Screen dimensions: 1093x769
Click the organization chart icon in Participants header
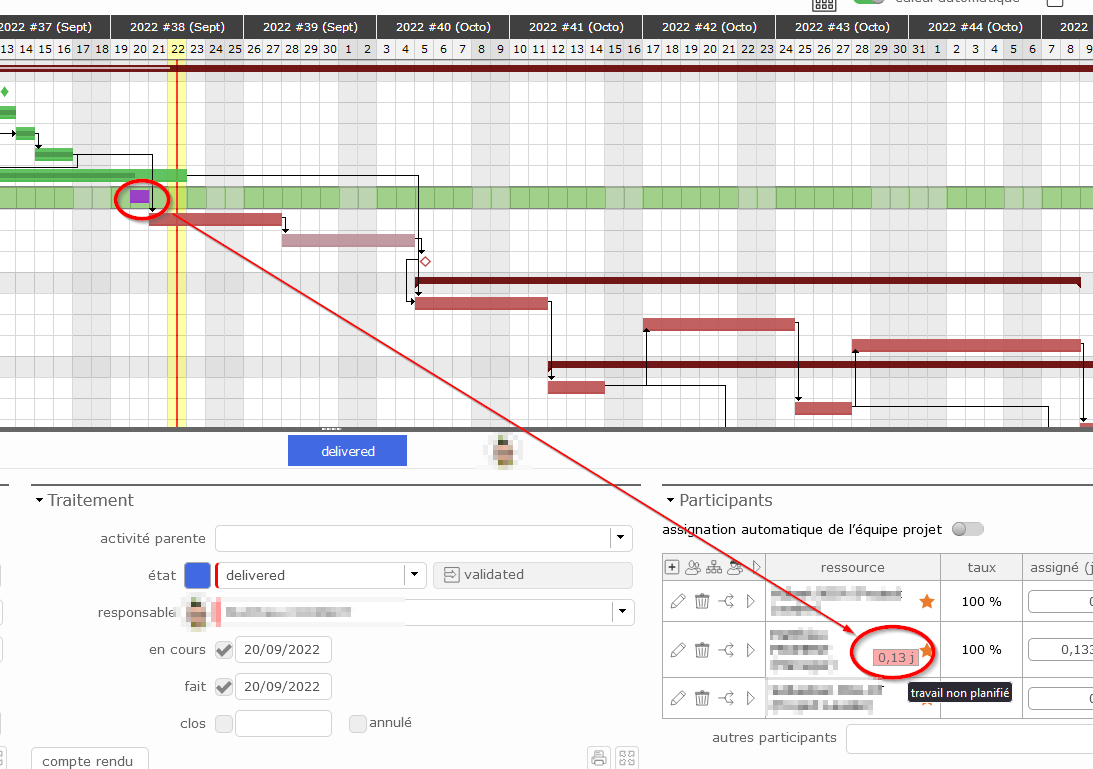(x=713, y=567)
